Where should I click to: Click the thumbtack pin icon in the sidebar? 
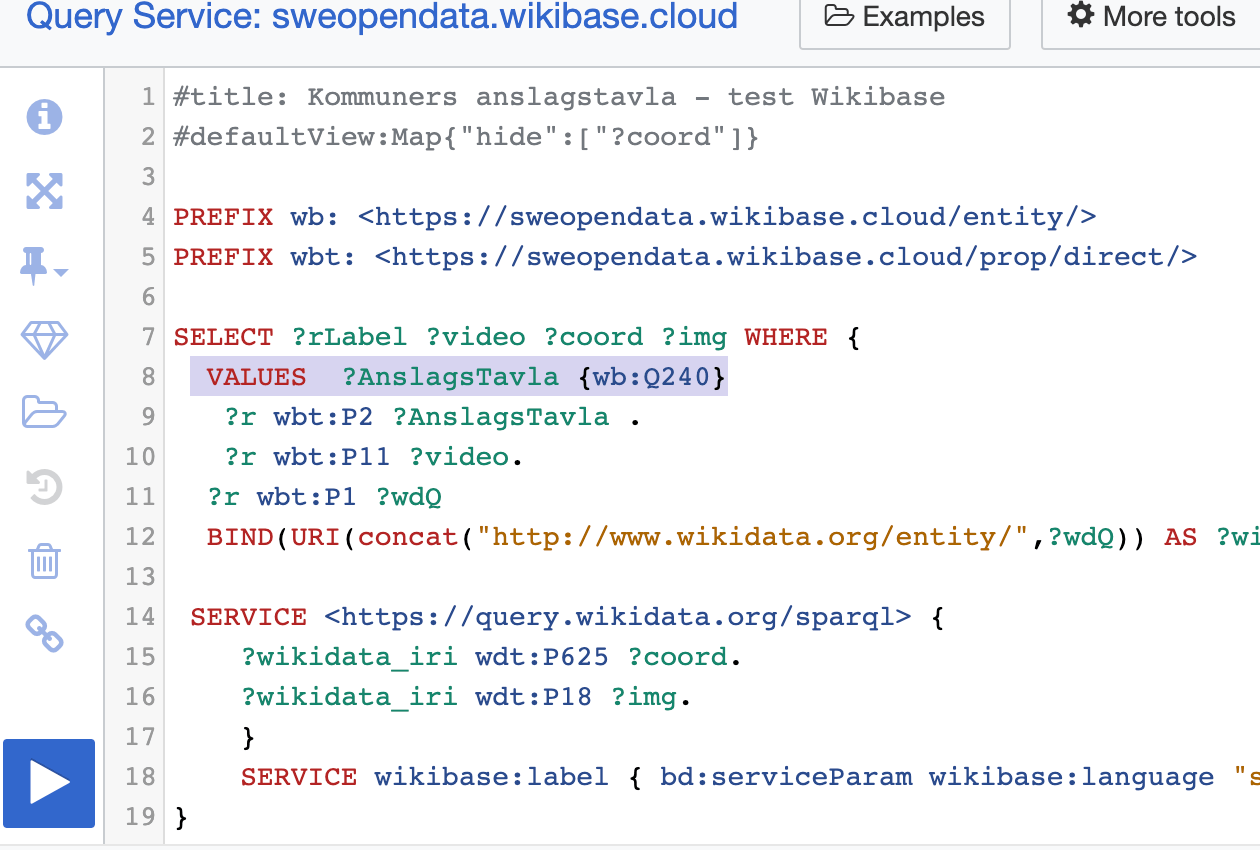42,267
